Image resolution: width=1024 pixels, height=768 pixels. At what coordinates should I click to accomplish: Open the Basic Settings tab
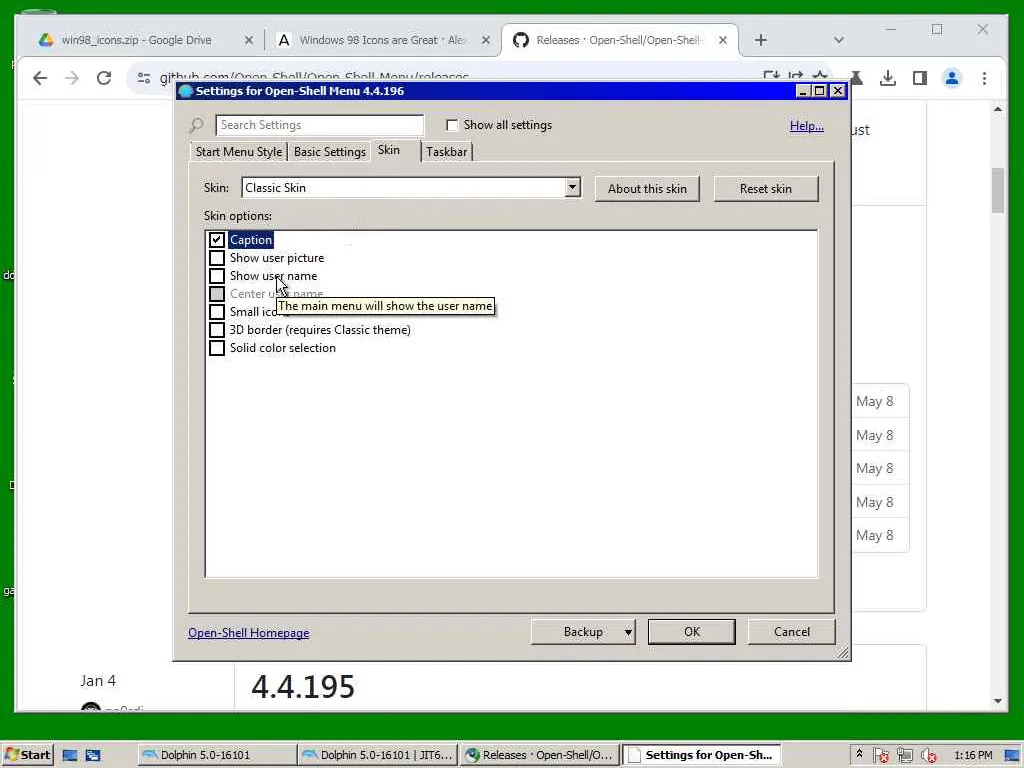point(329,152)
